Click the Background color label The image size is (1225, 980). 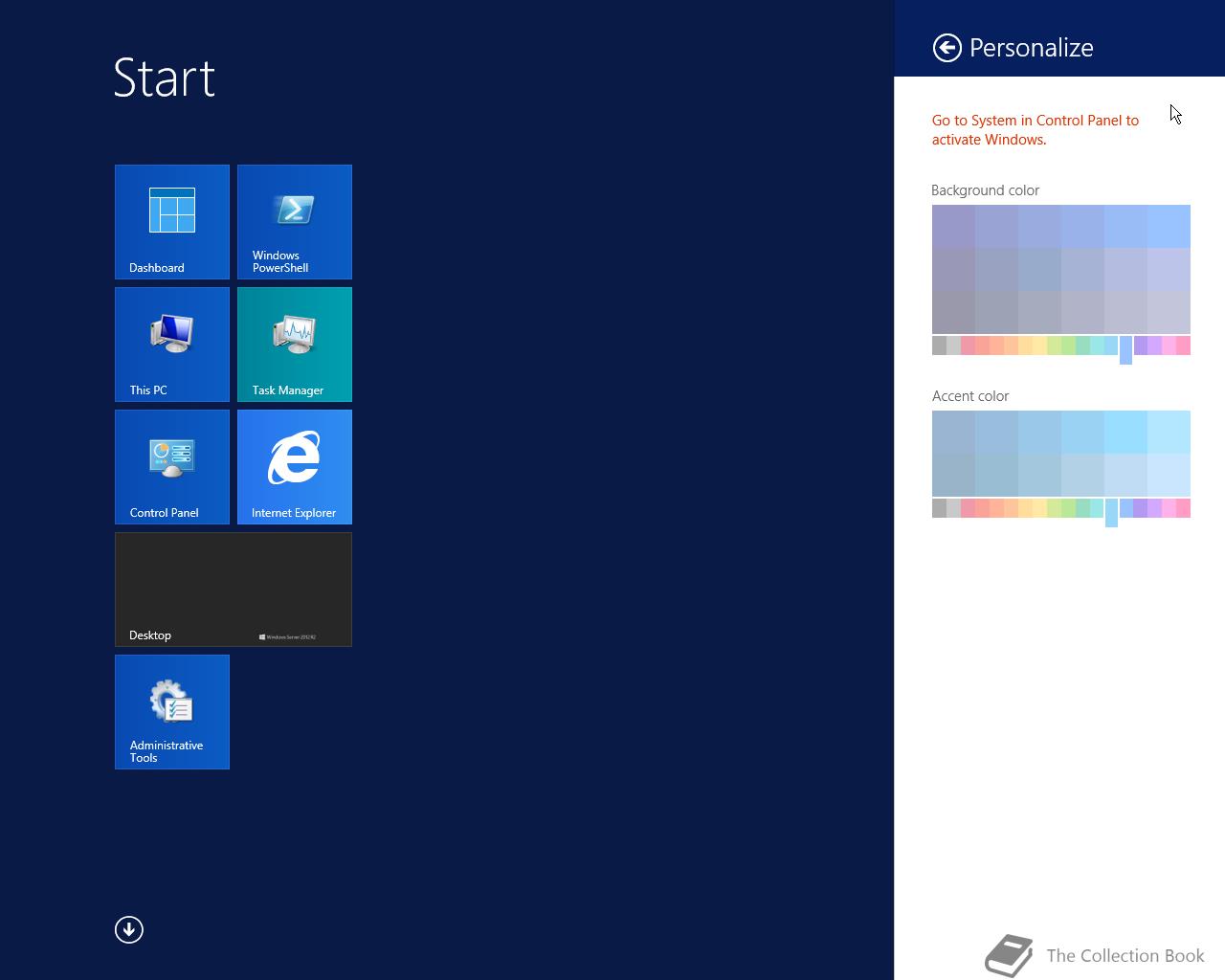[985, 190]
